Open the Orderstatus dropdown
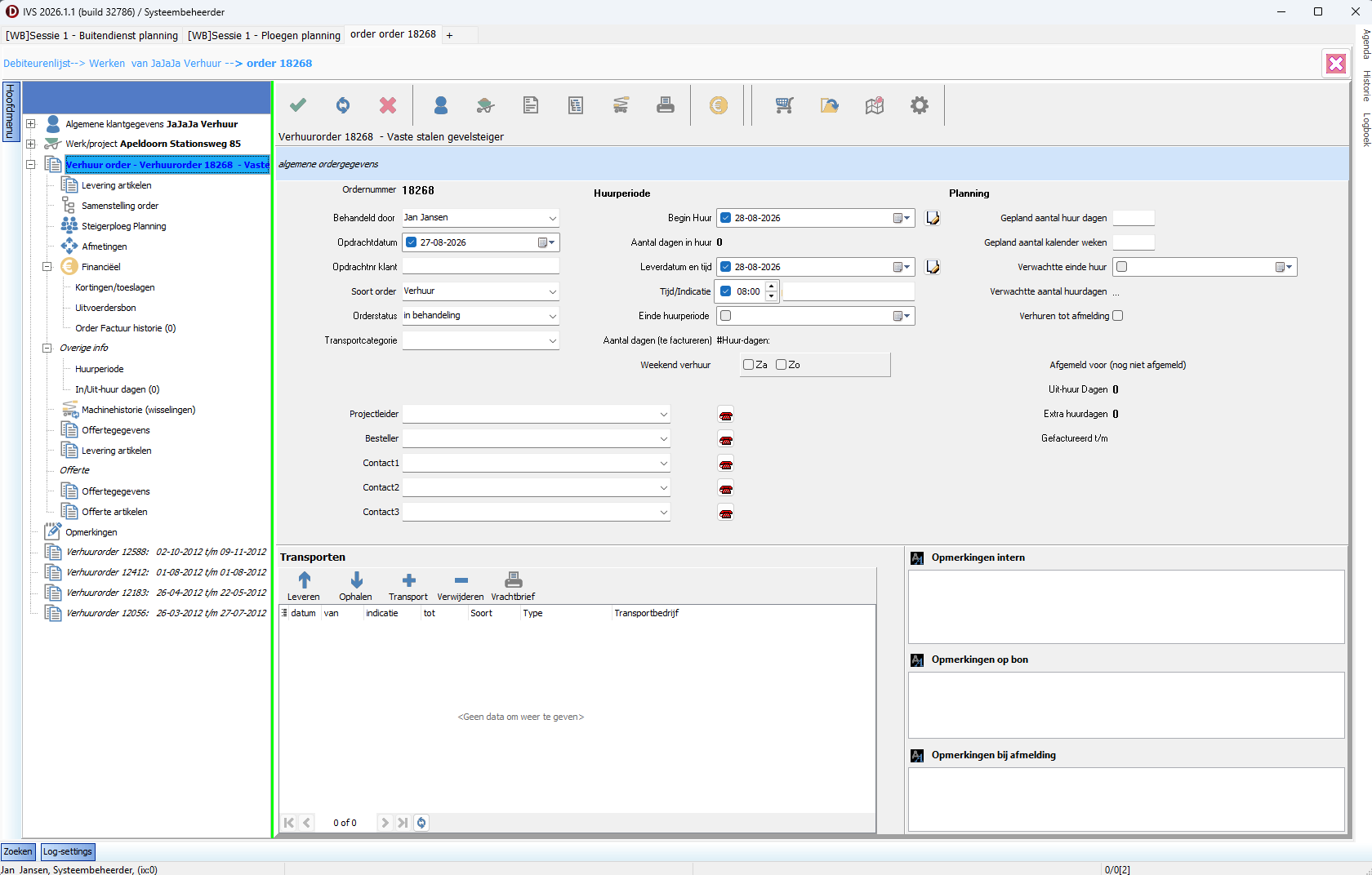 [553, 316]
